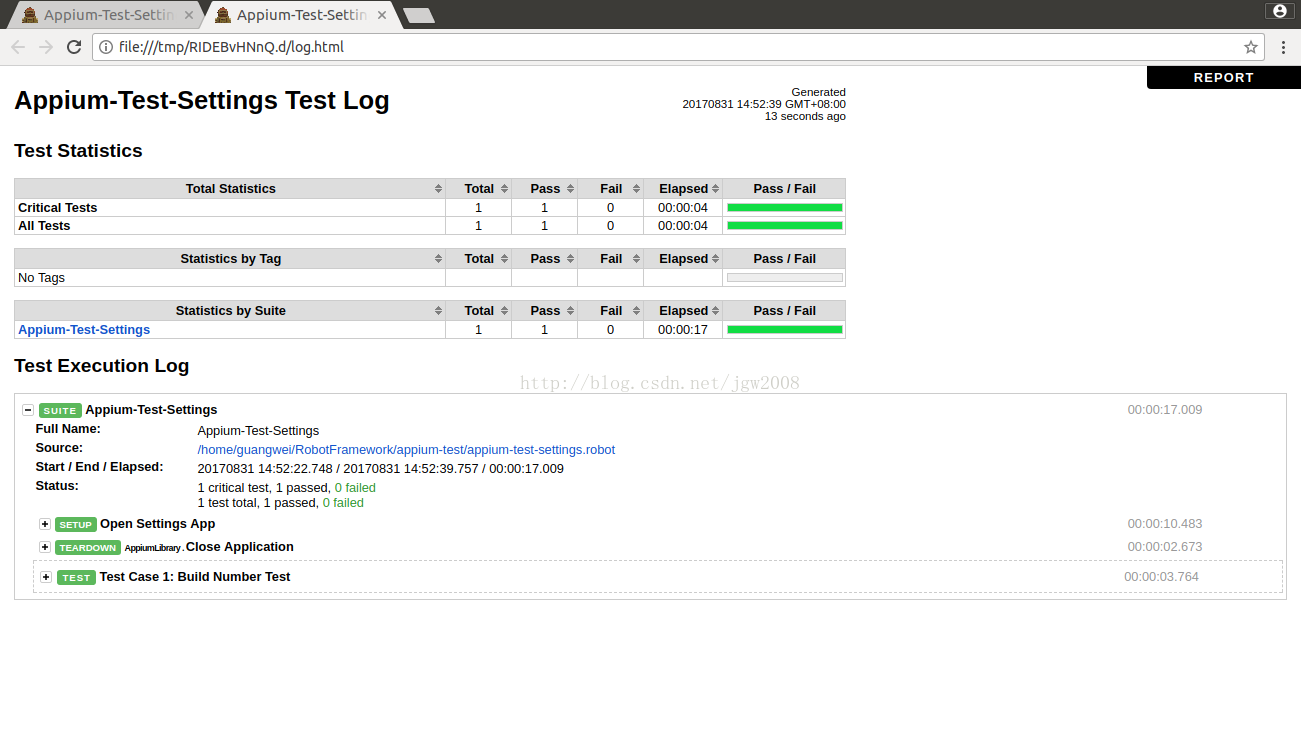Select the Statistics by Tag header

coord(230,258)
